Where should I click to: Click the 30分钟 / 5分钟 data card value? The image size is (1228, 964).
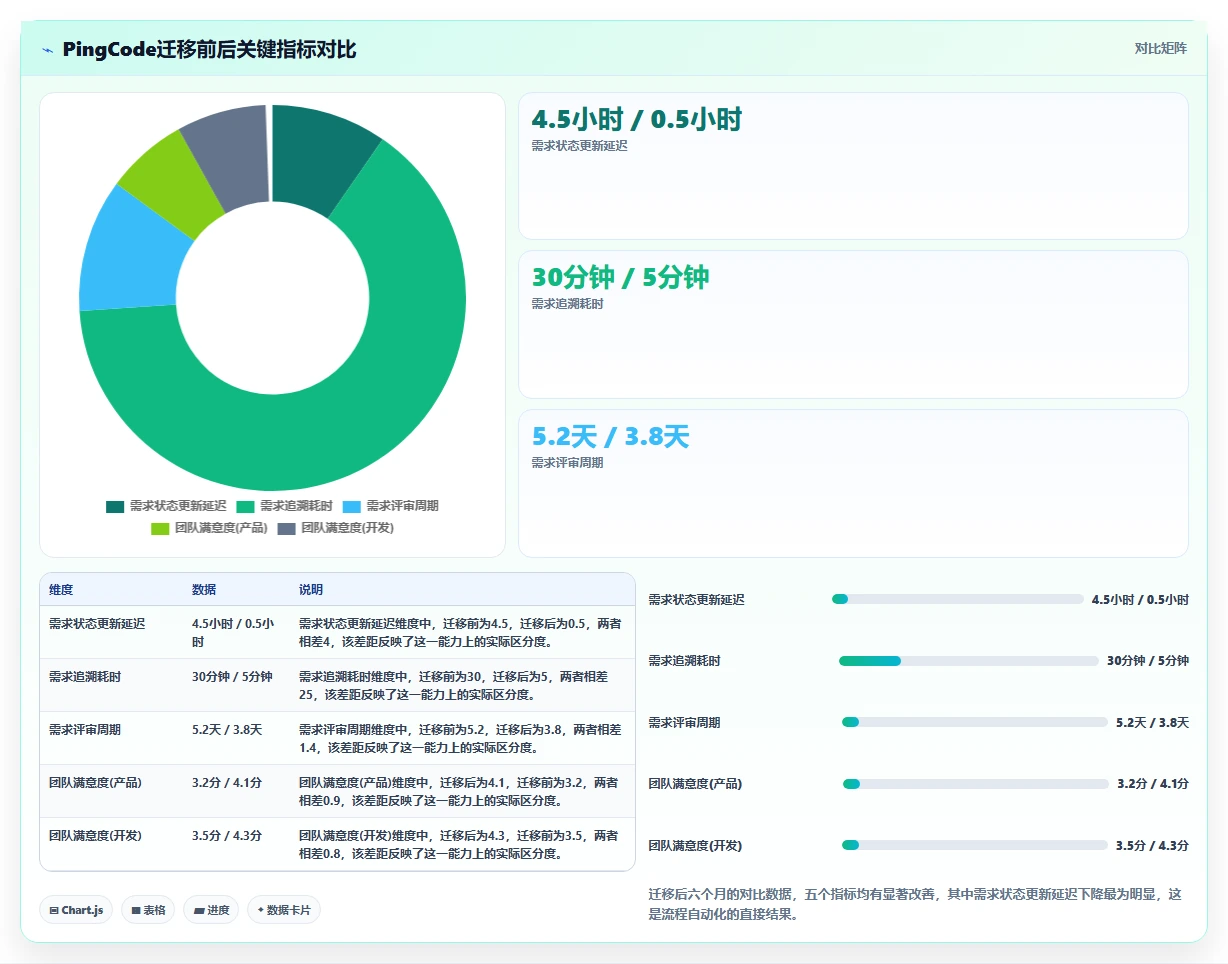(620, 277)
